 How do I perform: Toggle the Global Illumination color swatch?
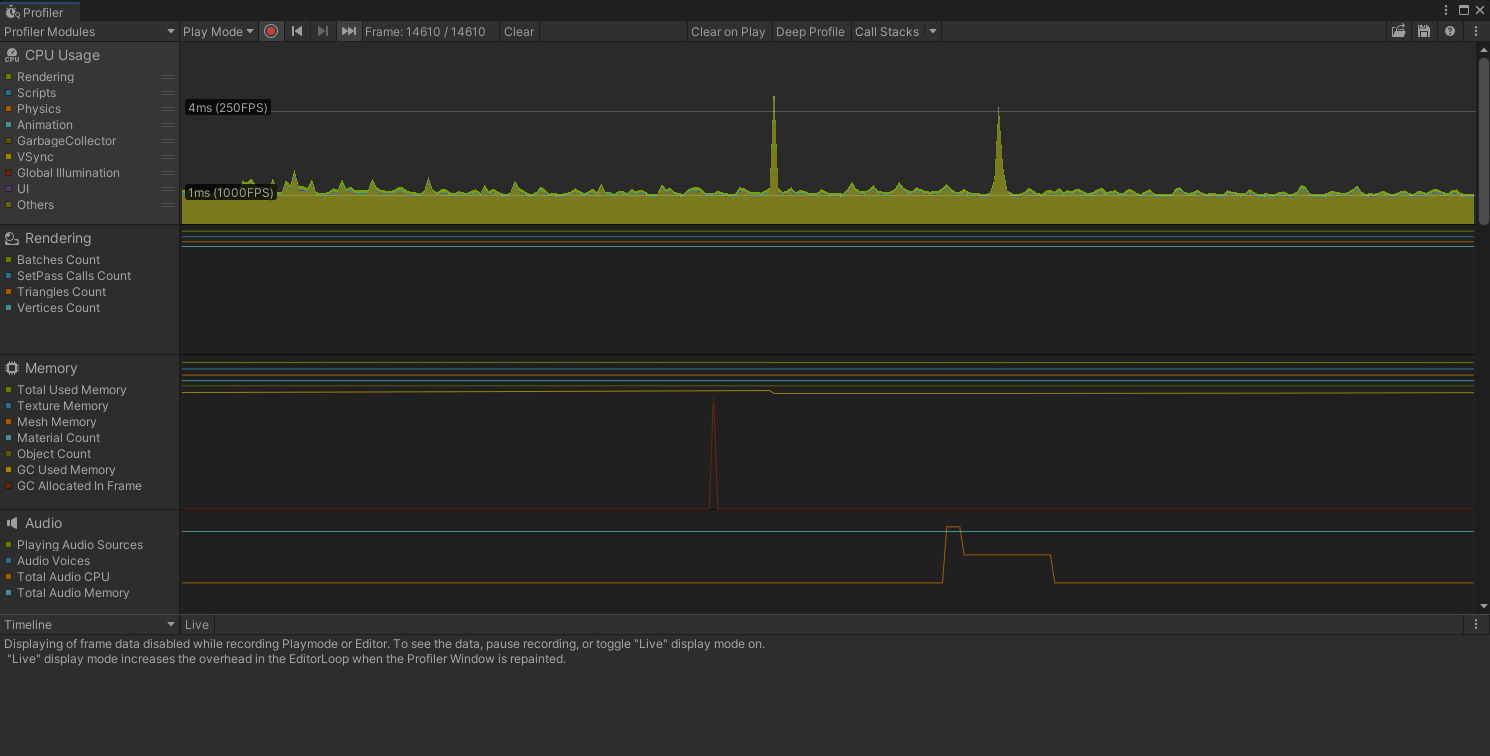pyautogui.click(x=9, y=173)
